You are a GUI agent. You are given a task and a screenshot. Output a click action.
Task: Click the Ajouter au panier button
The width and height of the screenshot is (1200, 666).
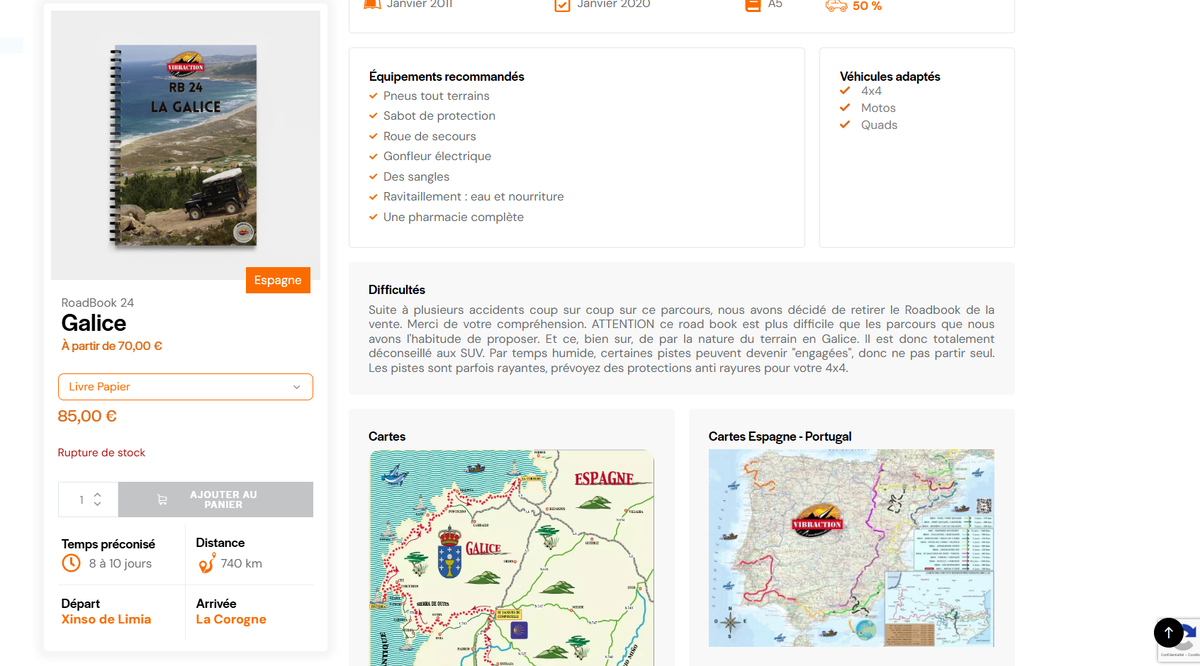point(215,500)
